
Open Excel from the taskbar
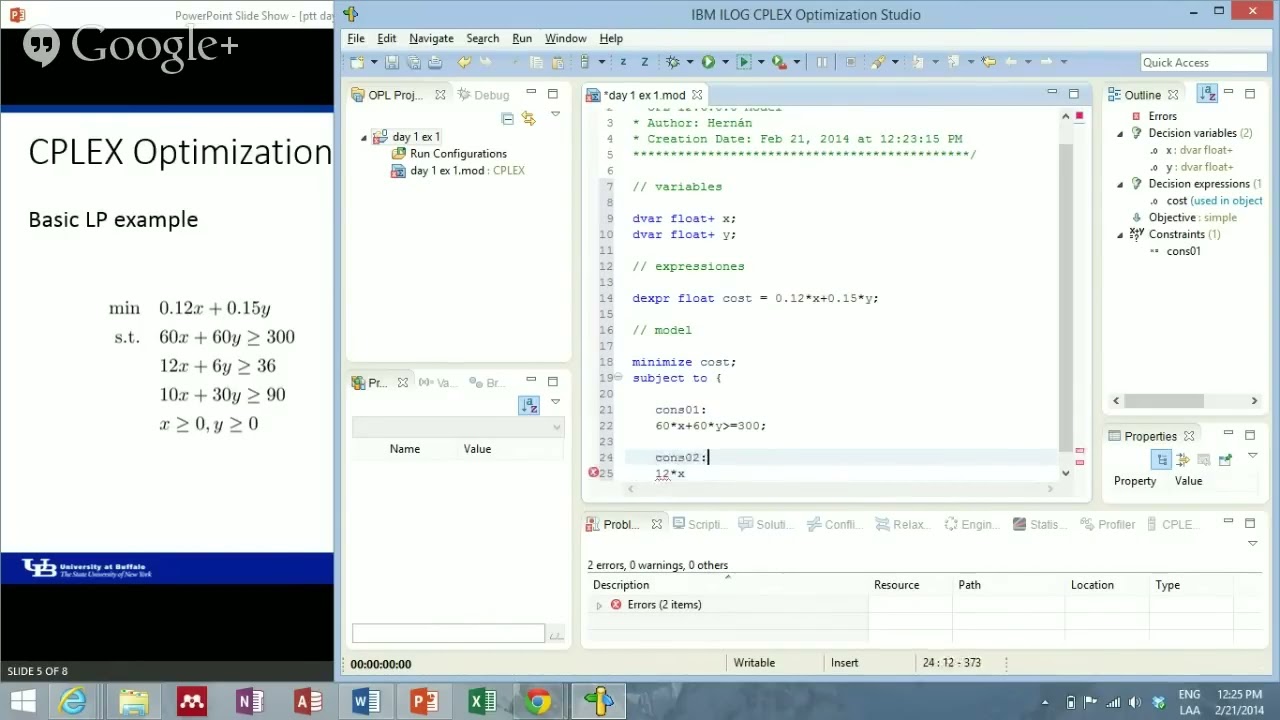coord(482,701)
